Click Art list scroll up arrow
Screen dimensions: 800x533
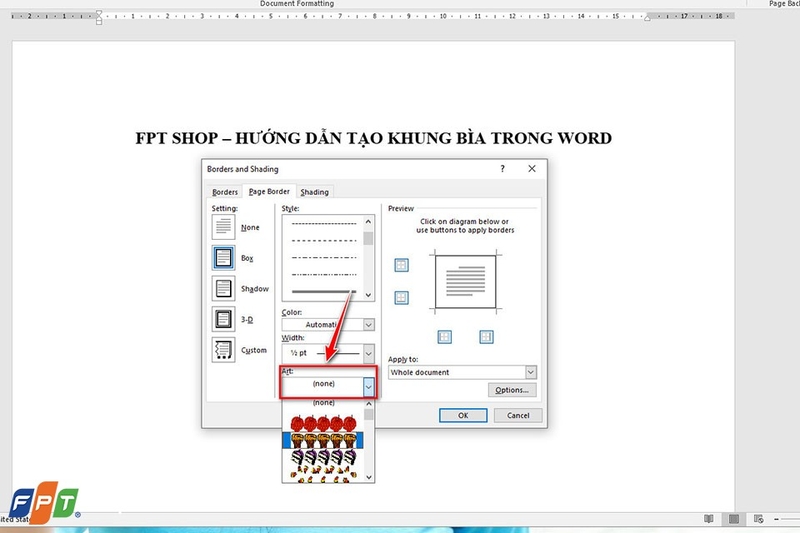point(369,404)
